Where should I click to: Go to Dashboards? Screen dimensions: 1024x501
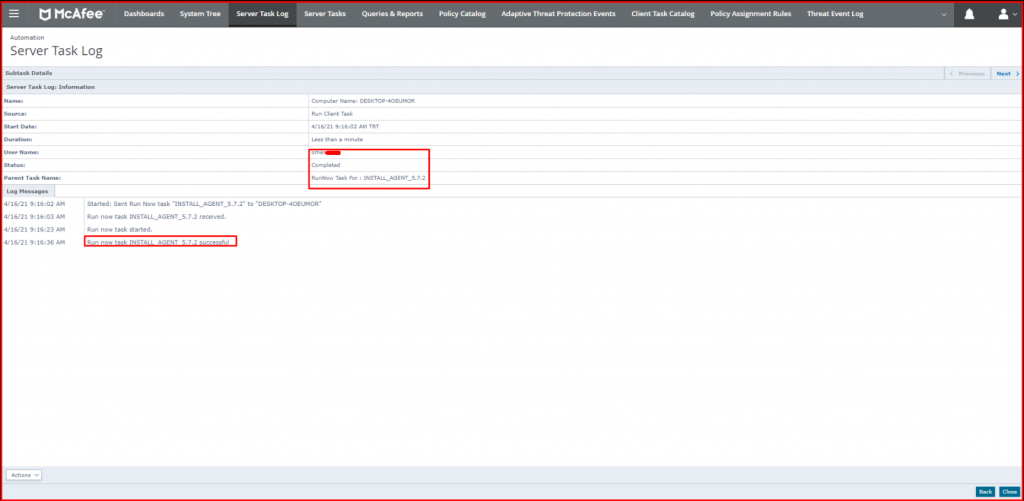coord(144,14)
